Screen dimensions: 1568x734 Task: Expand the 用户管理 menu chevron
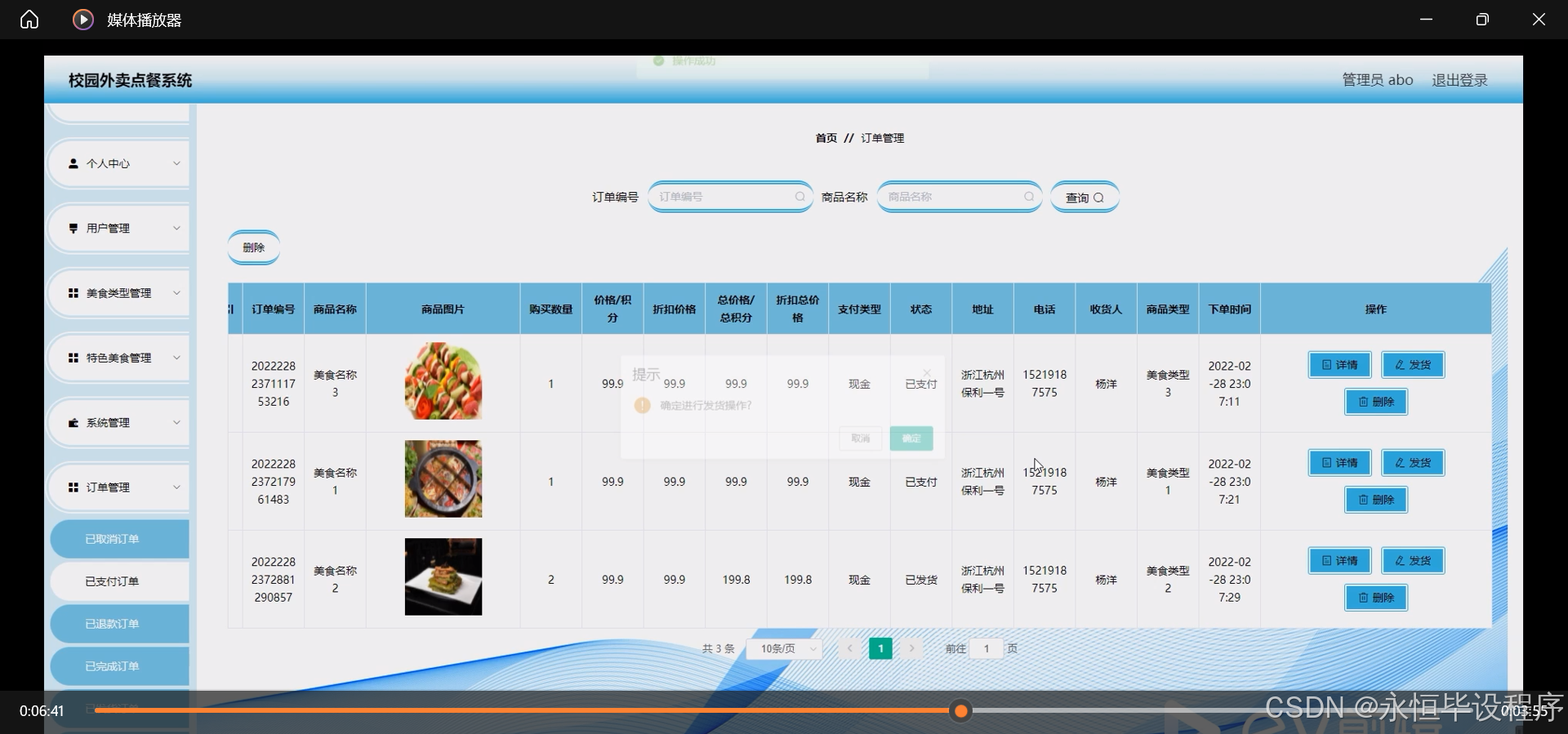[x=176, y=228]
